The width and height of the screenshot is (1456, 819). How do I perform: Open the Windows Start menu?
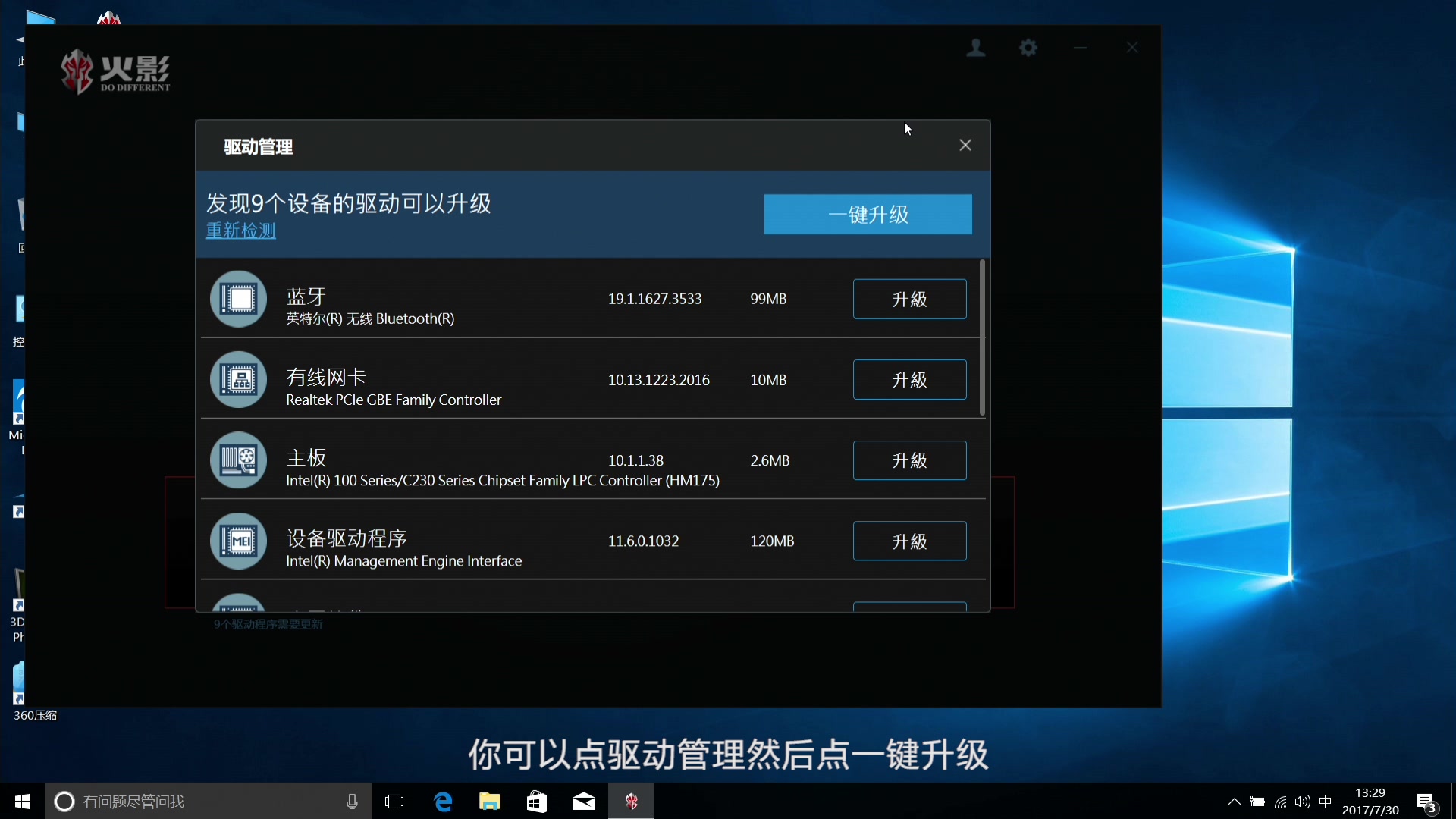23,801
